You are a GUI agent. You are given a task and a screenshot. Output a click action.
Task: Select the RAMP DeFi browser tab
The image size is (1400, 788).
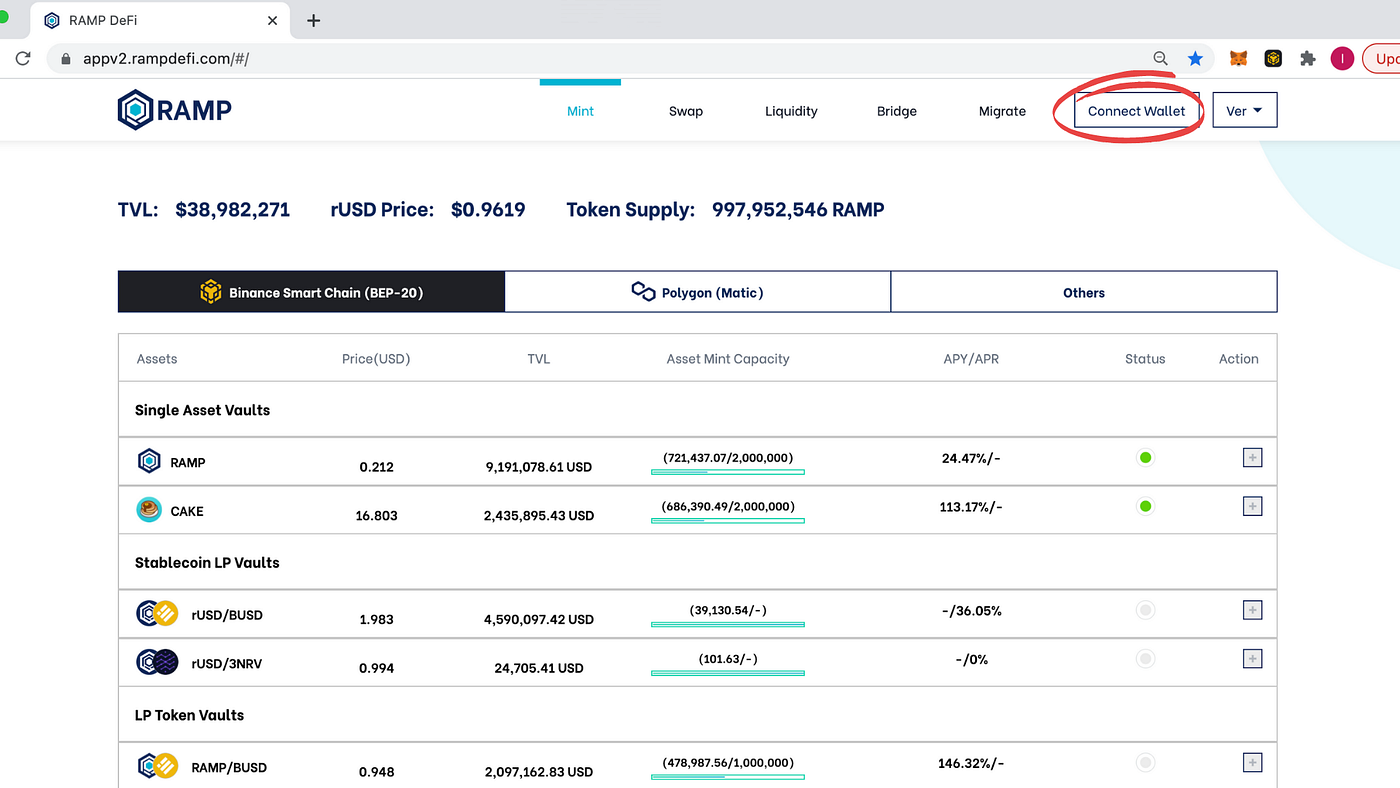tap(160, 20)
